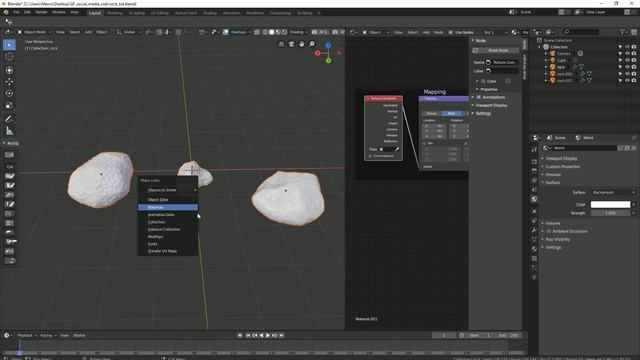The width and height of the screenshot is (640, 360).
Task: Expand Settings panel in Node sidebar
Action: [x=483, y=113]
